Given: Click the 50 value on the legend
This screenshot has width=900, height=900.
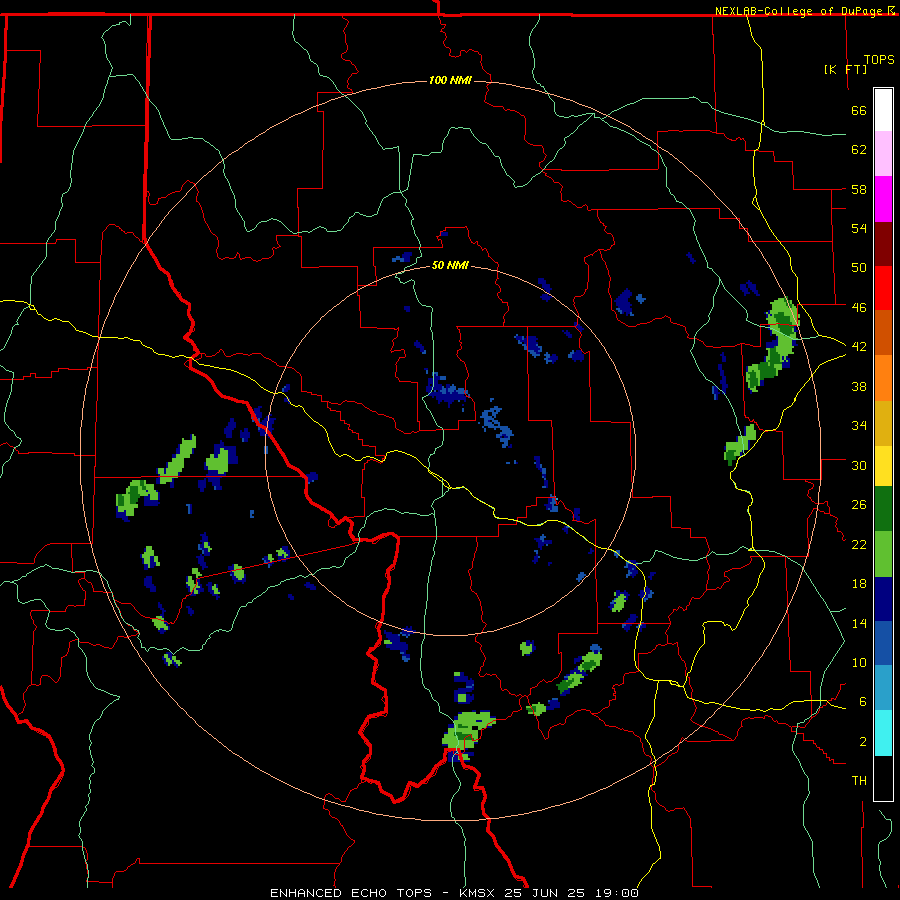Looking at the screenshot, I should 859,268.
